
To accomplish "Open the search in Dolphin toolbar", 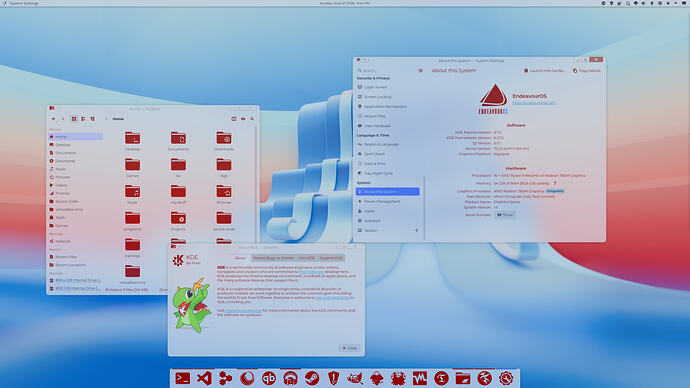I will pyautogui.click(x=252, y=119).
